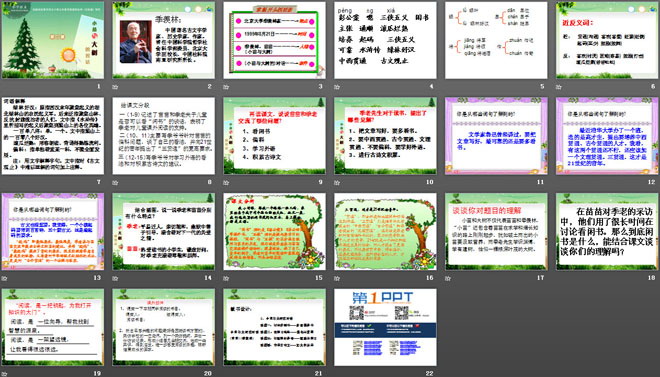
Task: Click the animation star icon below slide 9
Action: (x=226, y=183)
